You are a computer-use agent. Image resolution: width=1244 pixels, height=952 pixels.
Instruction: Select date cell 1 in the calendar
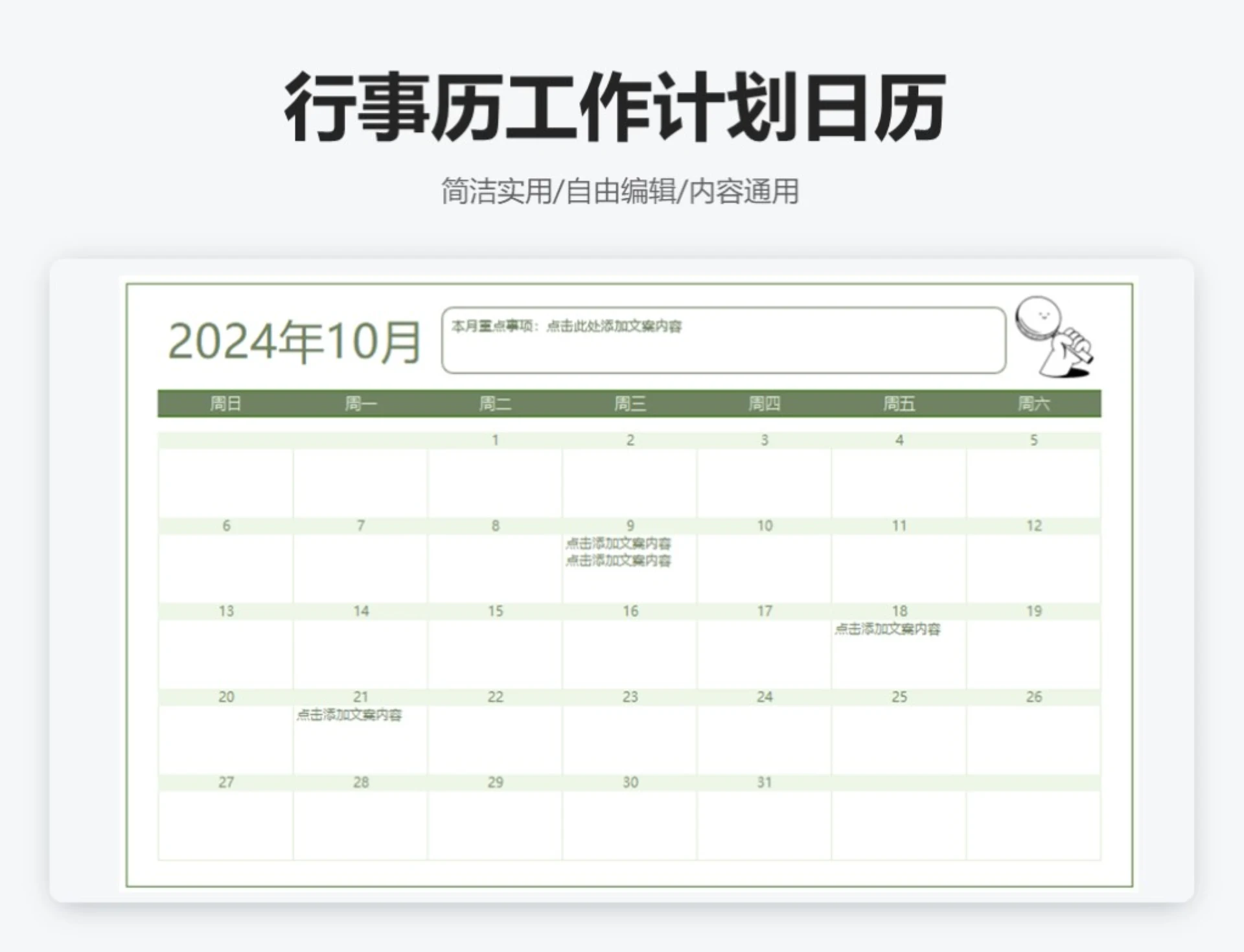point(496,440)
